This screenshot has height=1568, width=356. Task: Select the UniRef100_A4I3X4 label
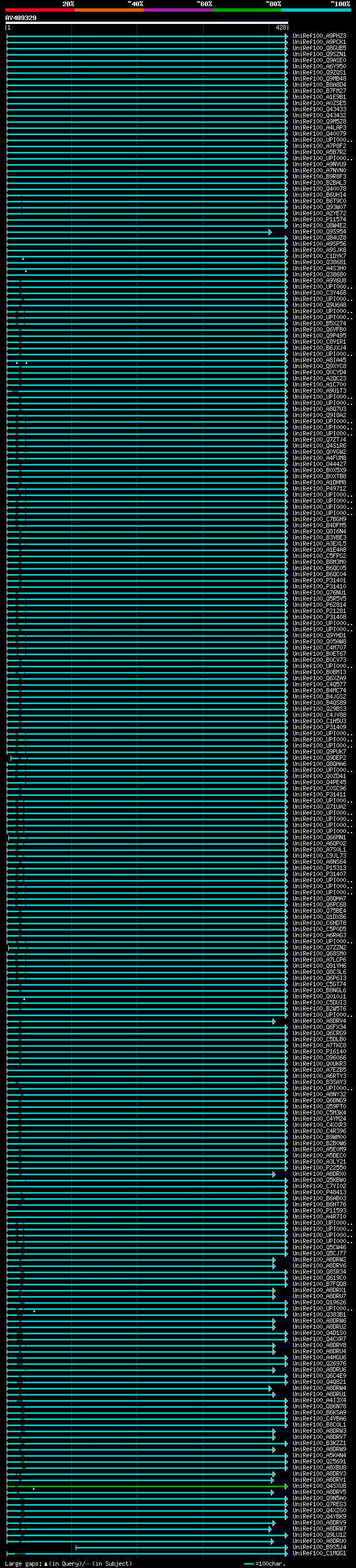(319, 1400)
